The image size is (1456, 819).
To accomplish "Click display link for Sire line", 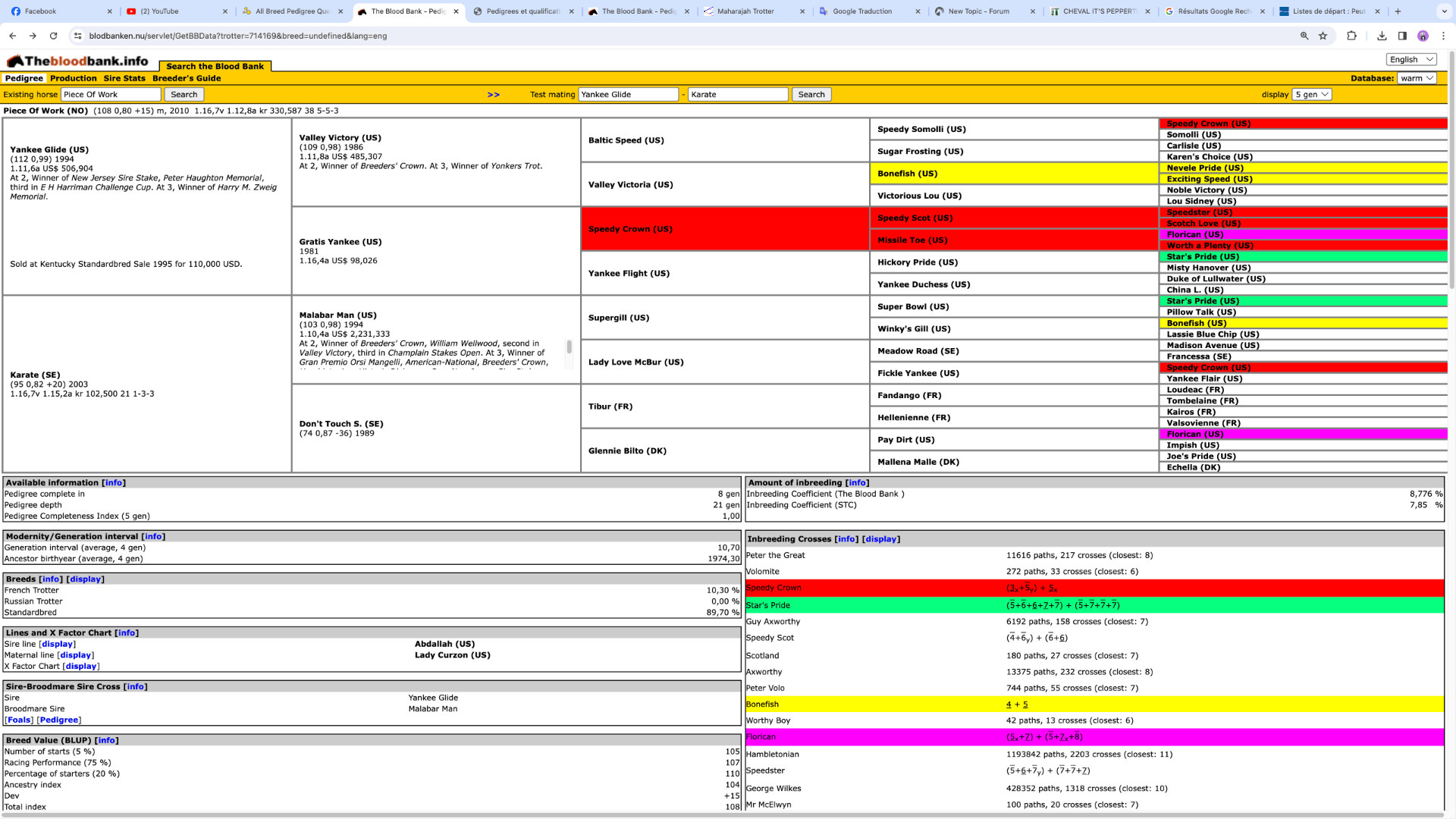I will (x=58, y=644).
